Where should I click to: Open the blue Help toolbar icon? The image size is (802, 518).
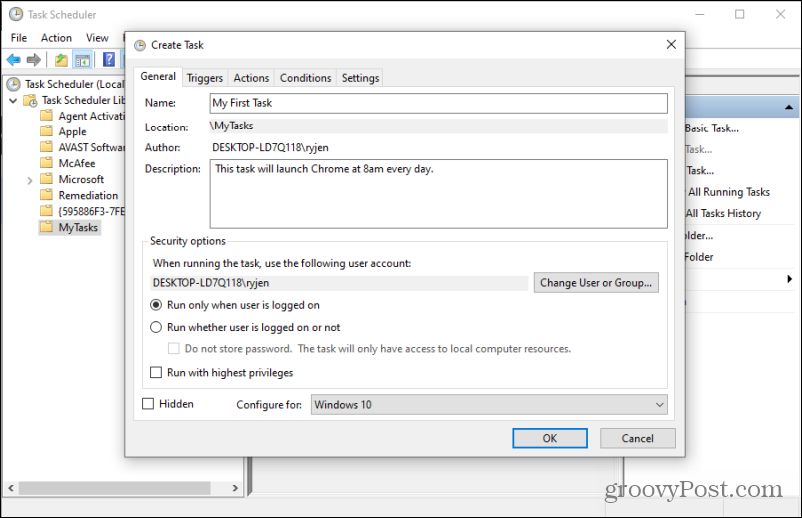pos(108,59)
